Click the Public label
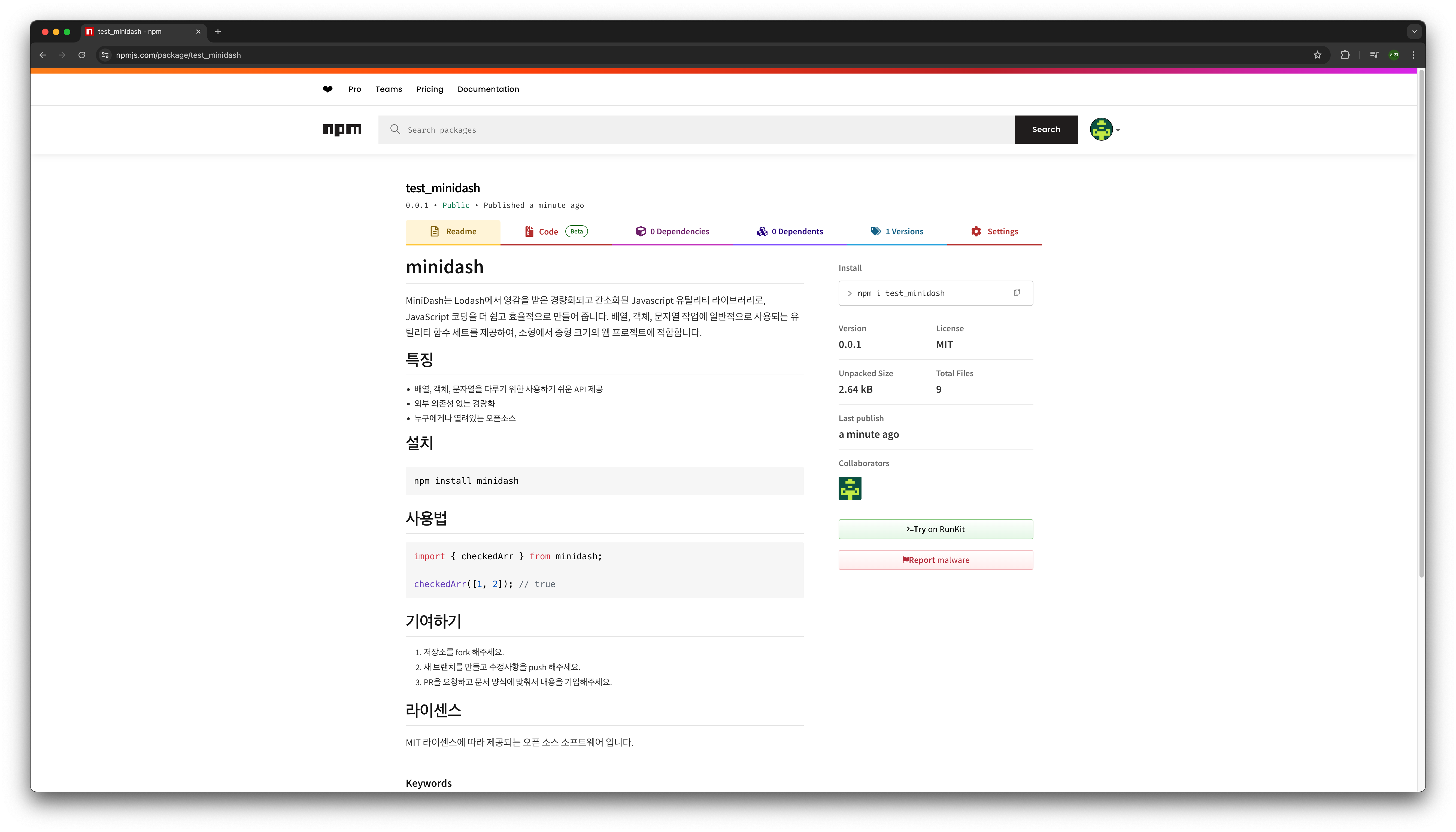The width and height of the screenshot is (1456, 832). [x=456, y=205]
